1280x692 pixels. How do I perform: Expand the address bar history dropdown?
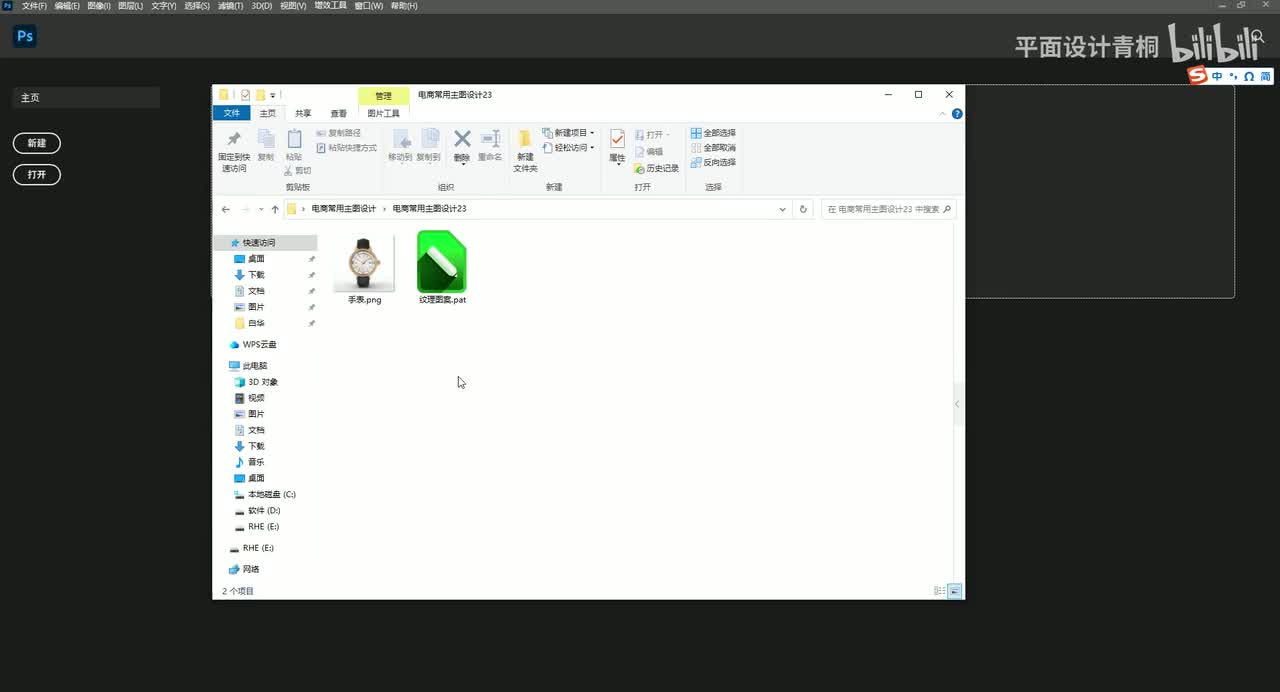click(782, 209)
